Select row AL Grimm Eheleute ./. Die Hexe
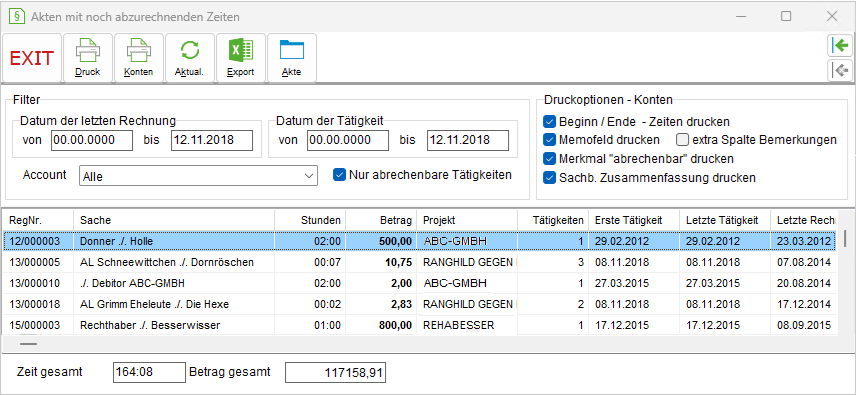Screen dimensions: 856x395 click(419, 304)
